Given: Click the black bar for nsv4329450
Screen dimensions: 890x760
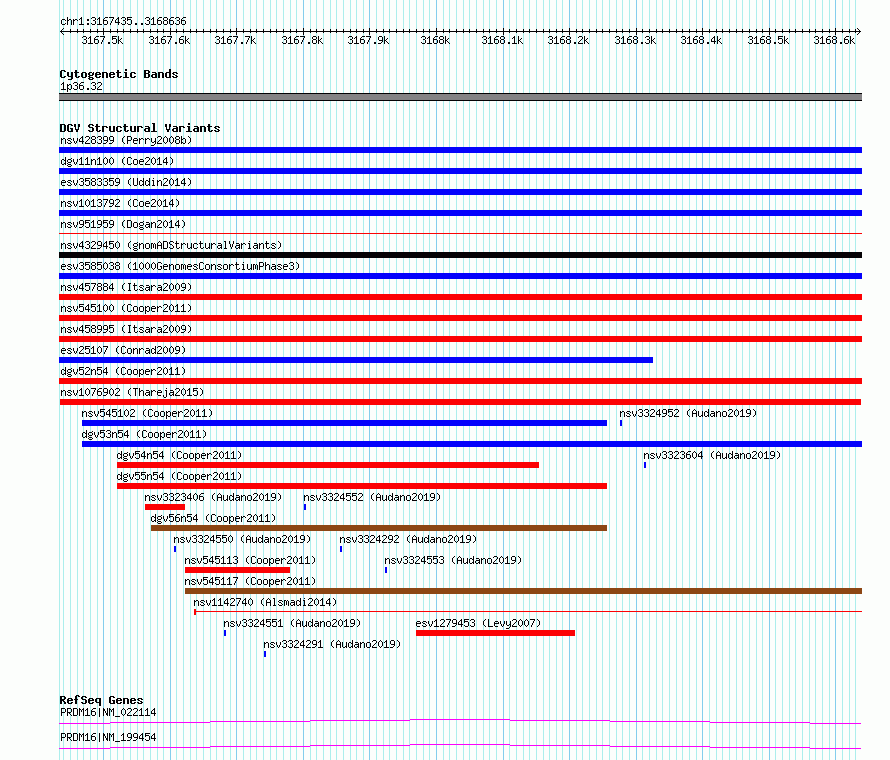Looking at the screenshot, I should (460, 255).
